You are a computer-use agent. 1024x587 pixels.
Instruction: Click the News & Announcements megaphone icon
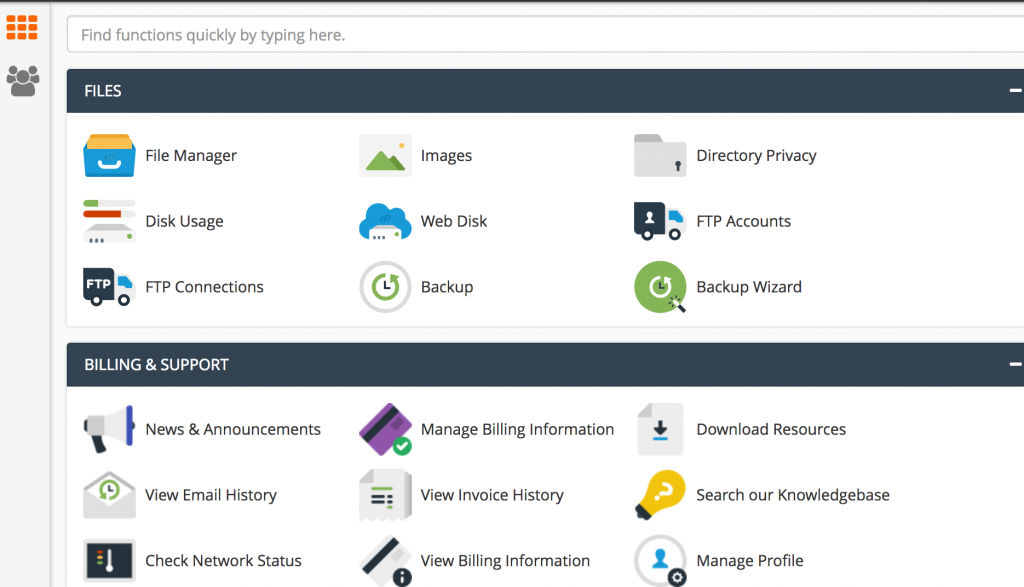[x=109, y=429]
